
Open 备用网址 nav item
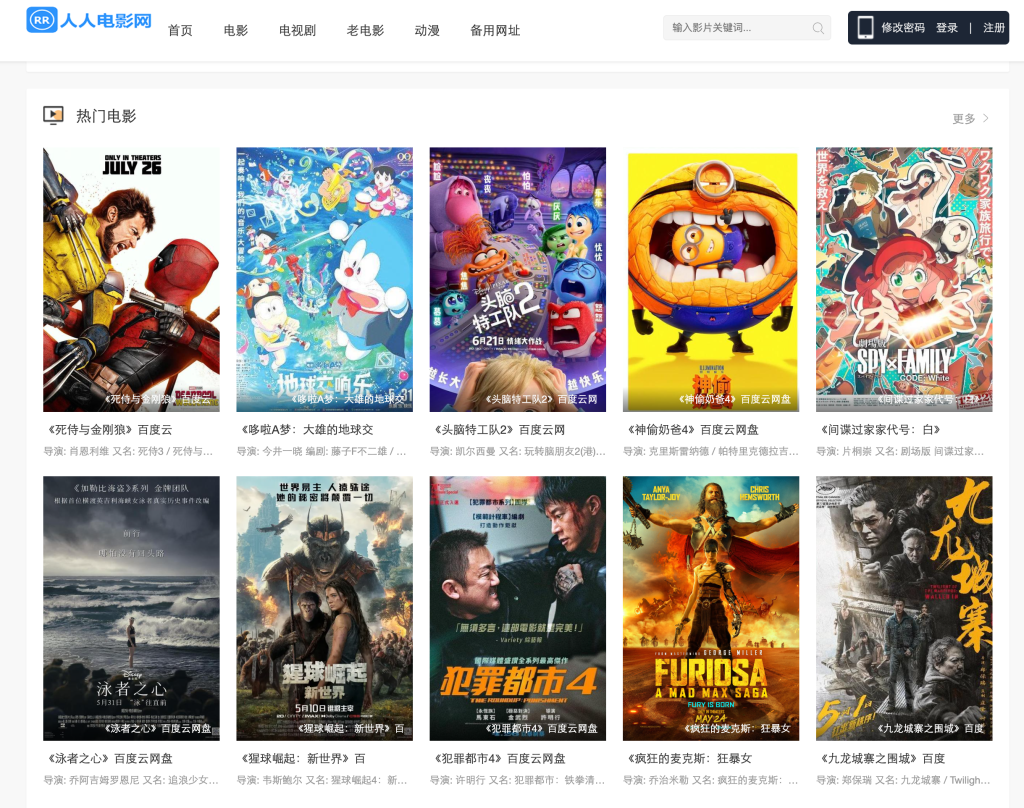(495, 31)
